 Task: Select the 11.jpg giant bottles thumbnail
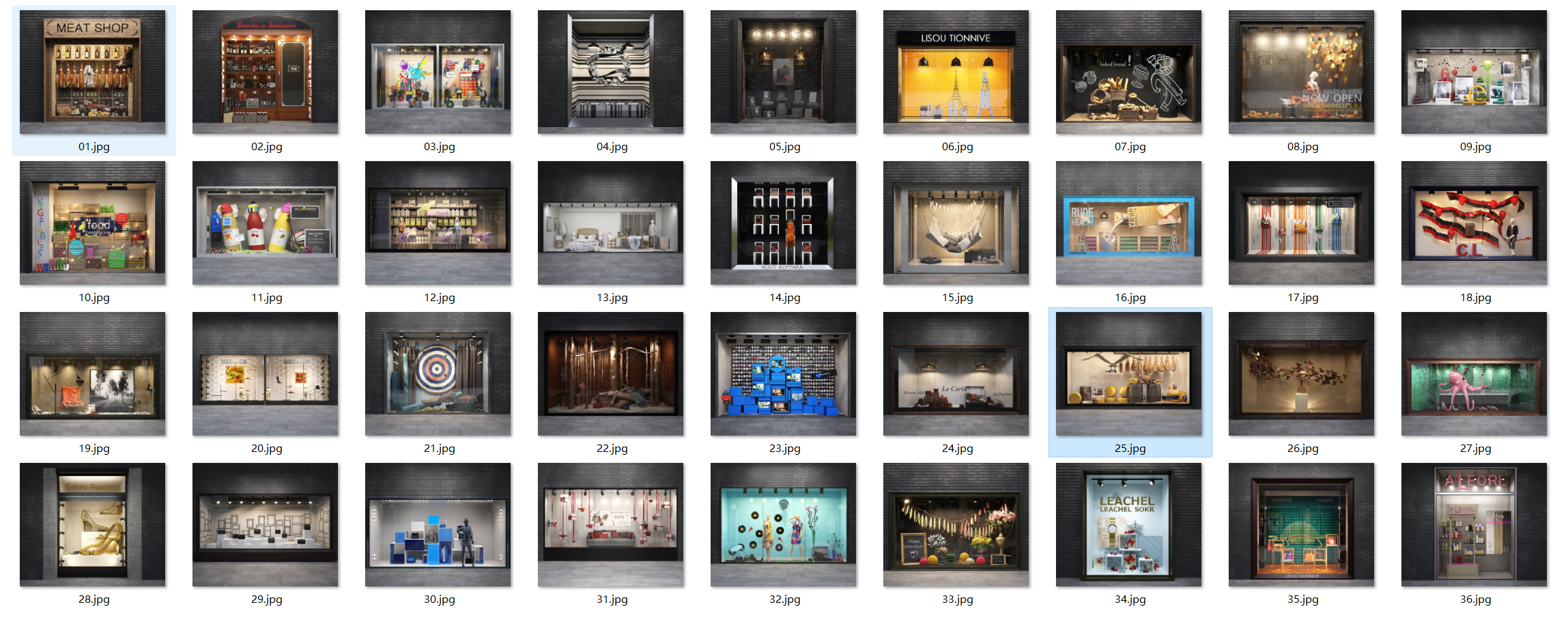click(266, 223)
